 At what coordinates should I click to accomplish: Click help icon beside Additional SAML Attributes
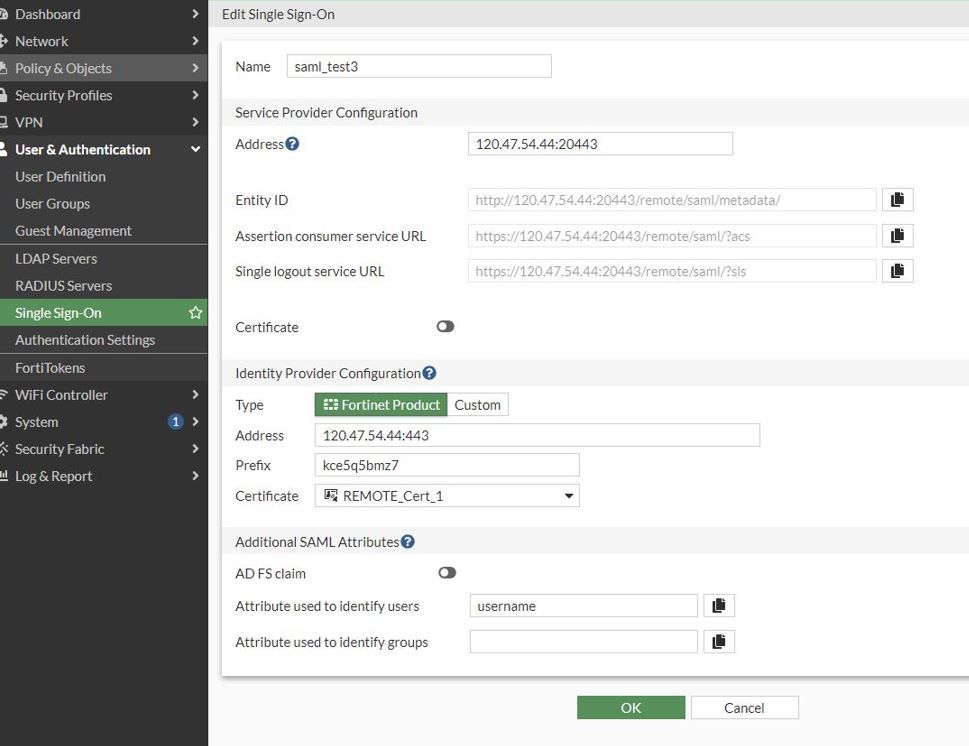pos(407,542)
